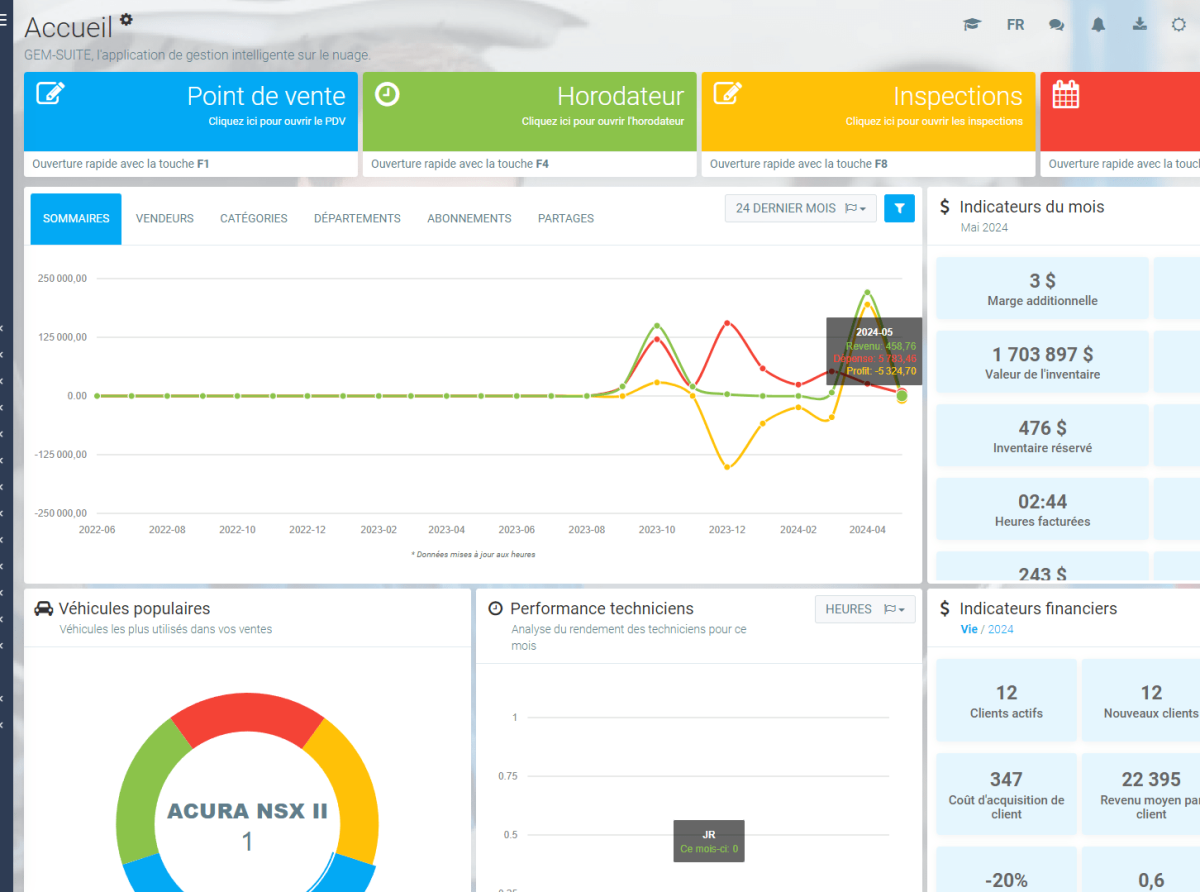Viewport: 1200px width, 892px height.
Task: Click clock icon beside Performance techniciens
Action: click(495, 608)
